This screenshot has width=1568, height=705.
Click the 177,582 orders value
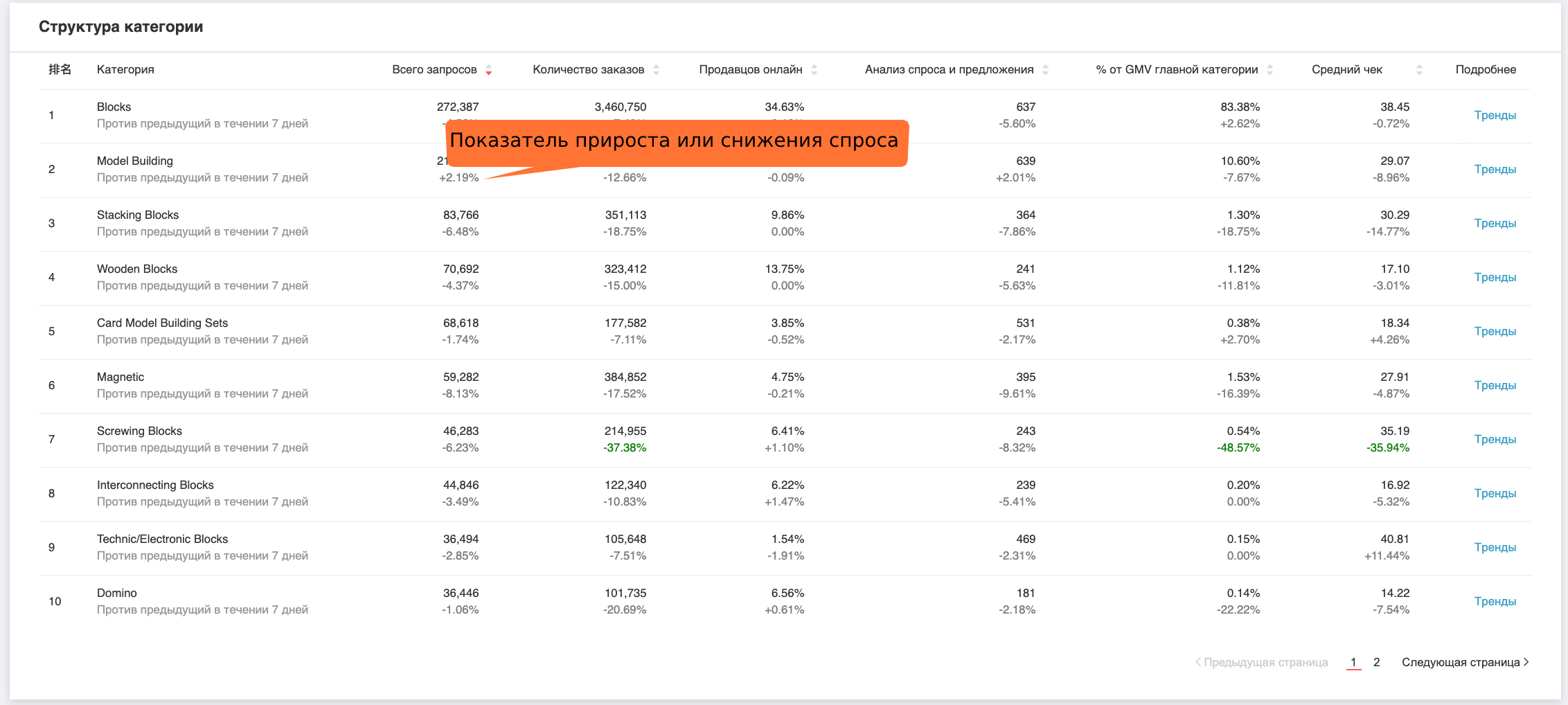[x=625, y=323]
